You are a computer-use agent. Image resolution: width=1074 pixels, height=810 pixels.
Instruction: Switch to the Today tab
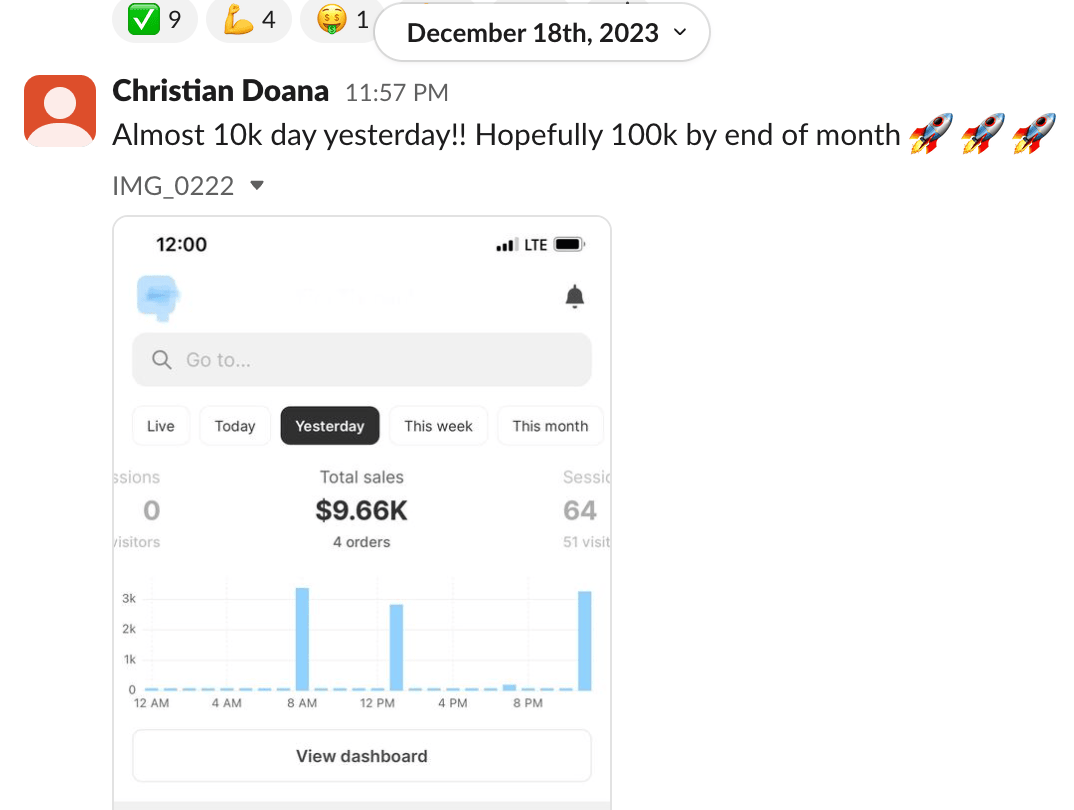[x=235, y=426]
